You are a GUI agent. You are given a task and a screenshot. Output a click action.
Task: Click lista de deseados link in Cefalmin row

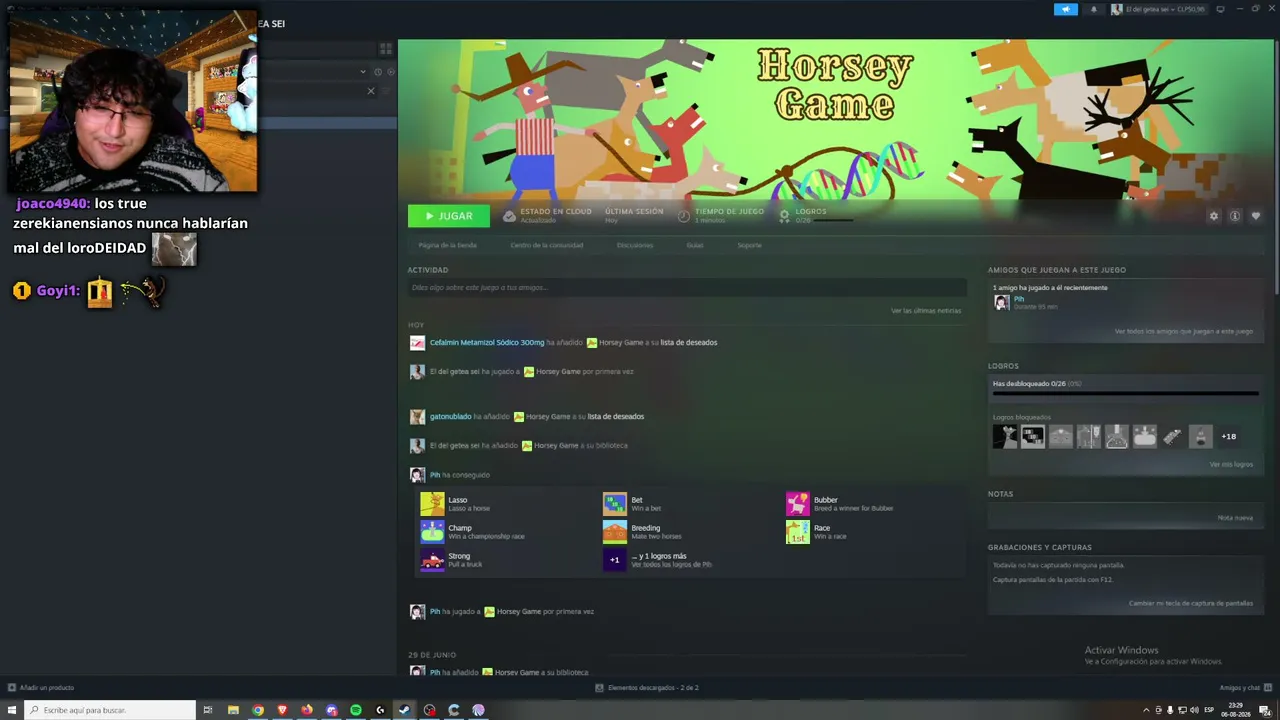click(x=687, y=343)
